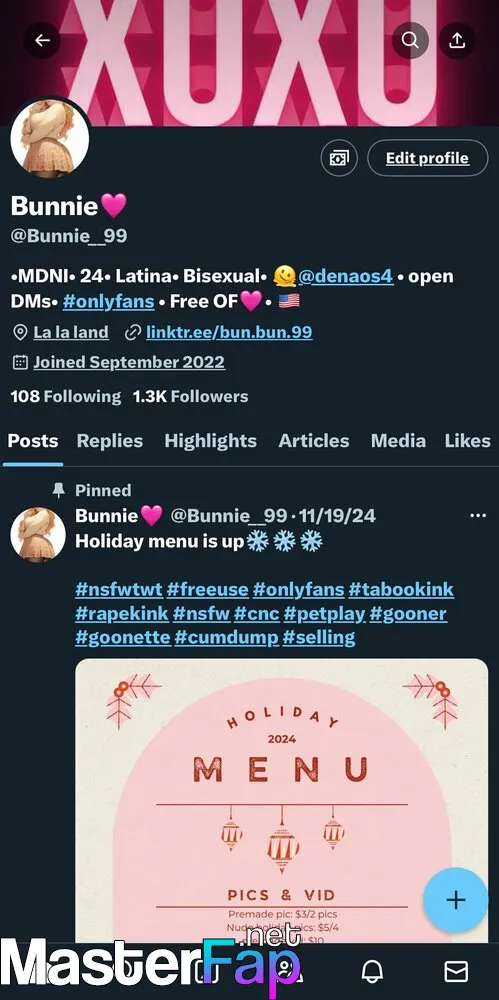Image resolution: width=499 pixels, height=1000 pixels.
Task: View the 1.3K Followers list
Action: pyautogui.click(x=190, y=397)
